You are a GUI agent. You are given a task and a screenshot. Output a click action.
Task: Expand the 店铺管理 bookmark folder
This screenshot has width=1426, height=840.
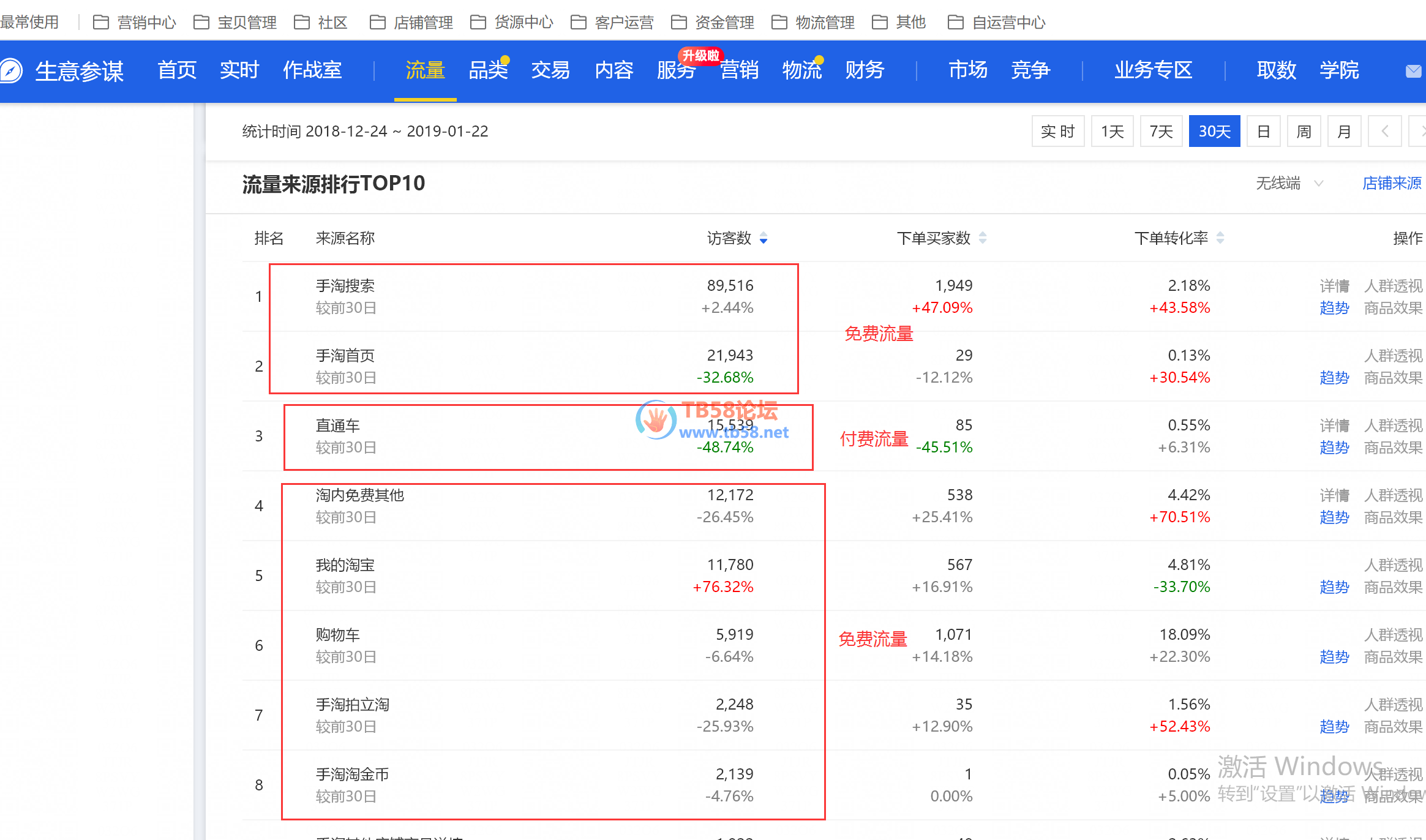(x=412, y=23)
